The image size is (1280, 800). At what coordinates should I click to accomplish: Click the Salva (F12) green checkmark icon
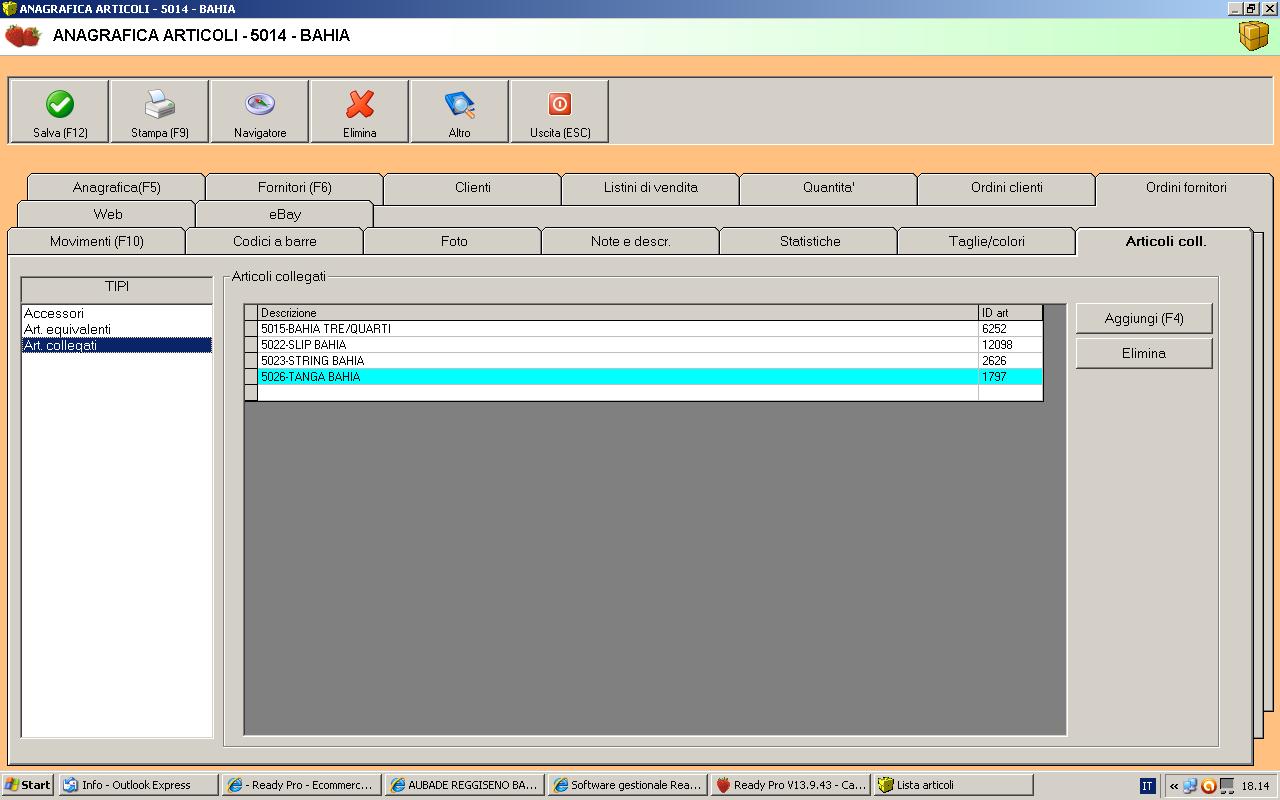point(60,104)
